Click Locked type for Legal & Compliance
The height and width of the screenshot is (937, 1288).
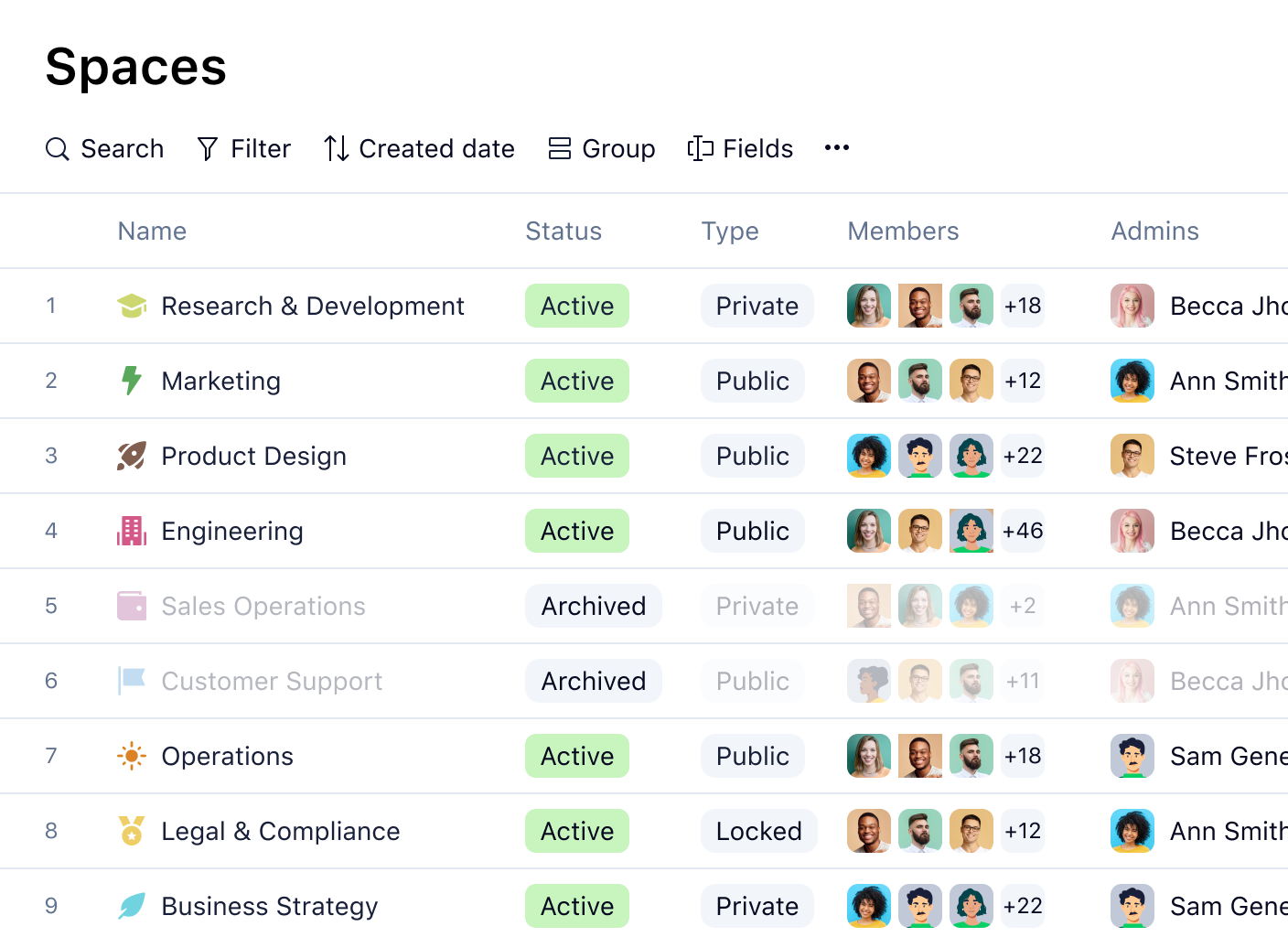[759, 831]
